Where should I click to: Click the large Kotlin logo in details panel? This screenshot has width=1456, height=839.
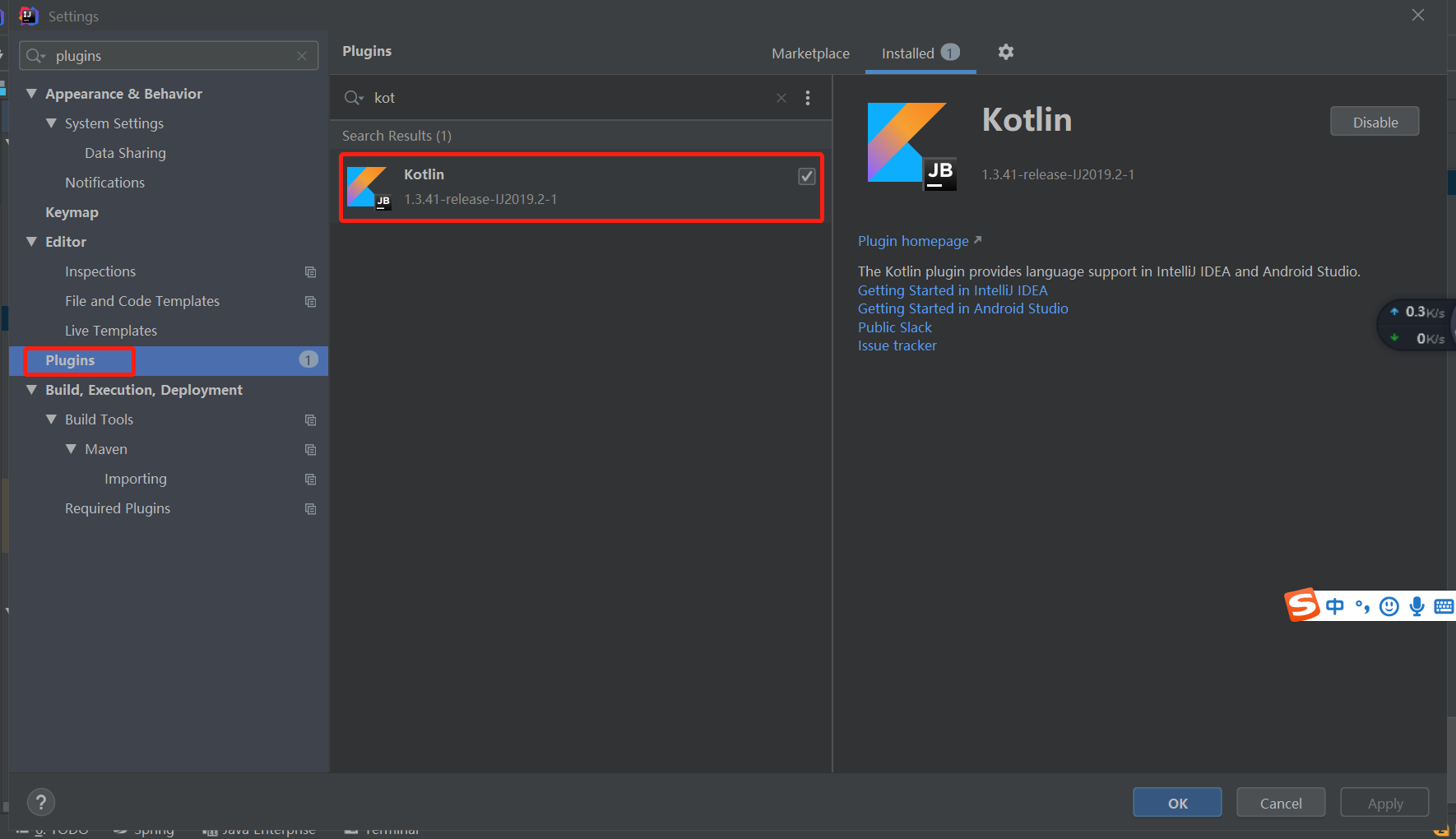tap(911, 146)
